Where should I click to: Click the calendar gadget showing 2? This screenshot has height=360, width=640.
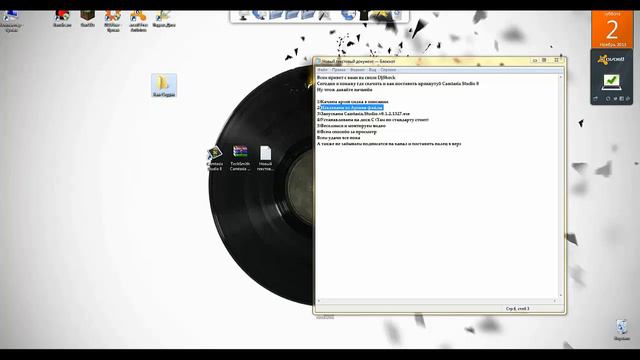pyautogui.click(x=611, y=30)
